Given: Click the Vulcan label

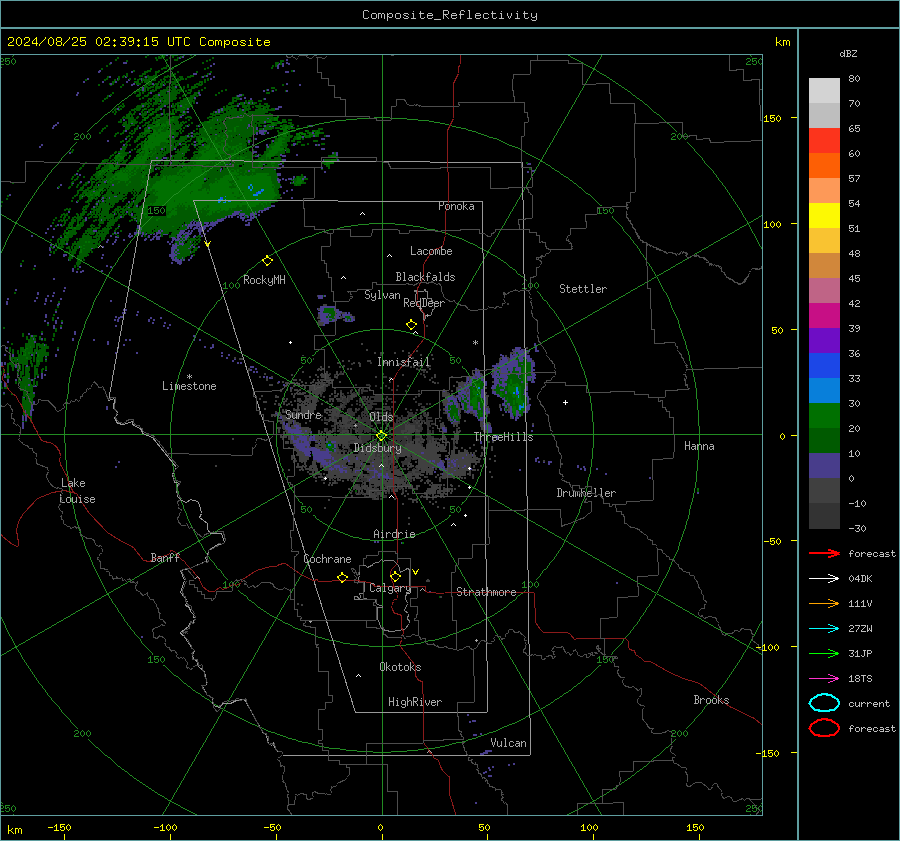Looking at the screenshot, I should (508, 743).
